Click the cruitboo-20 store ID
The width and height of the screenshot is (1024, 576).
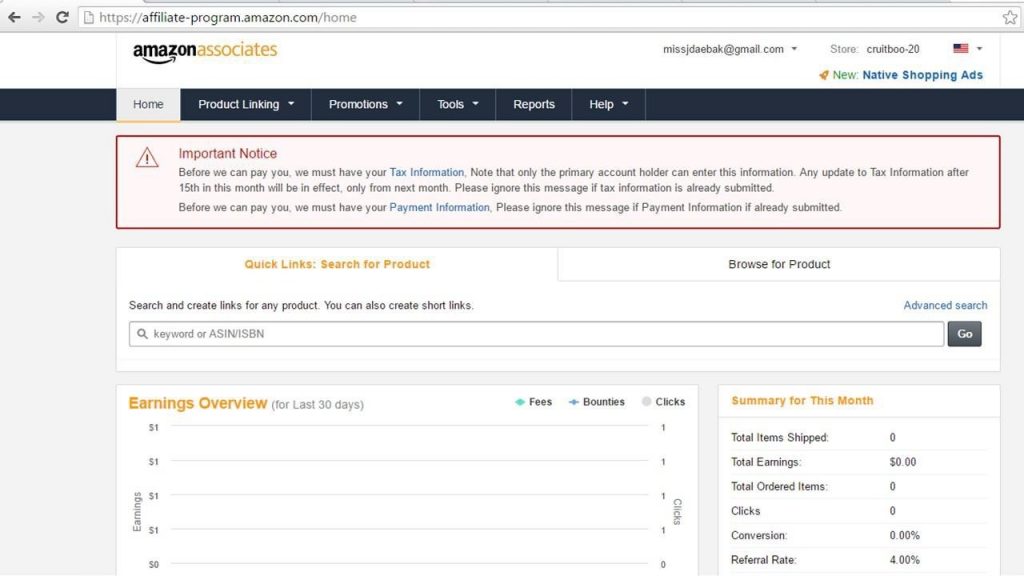click(893, 49)
